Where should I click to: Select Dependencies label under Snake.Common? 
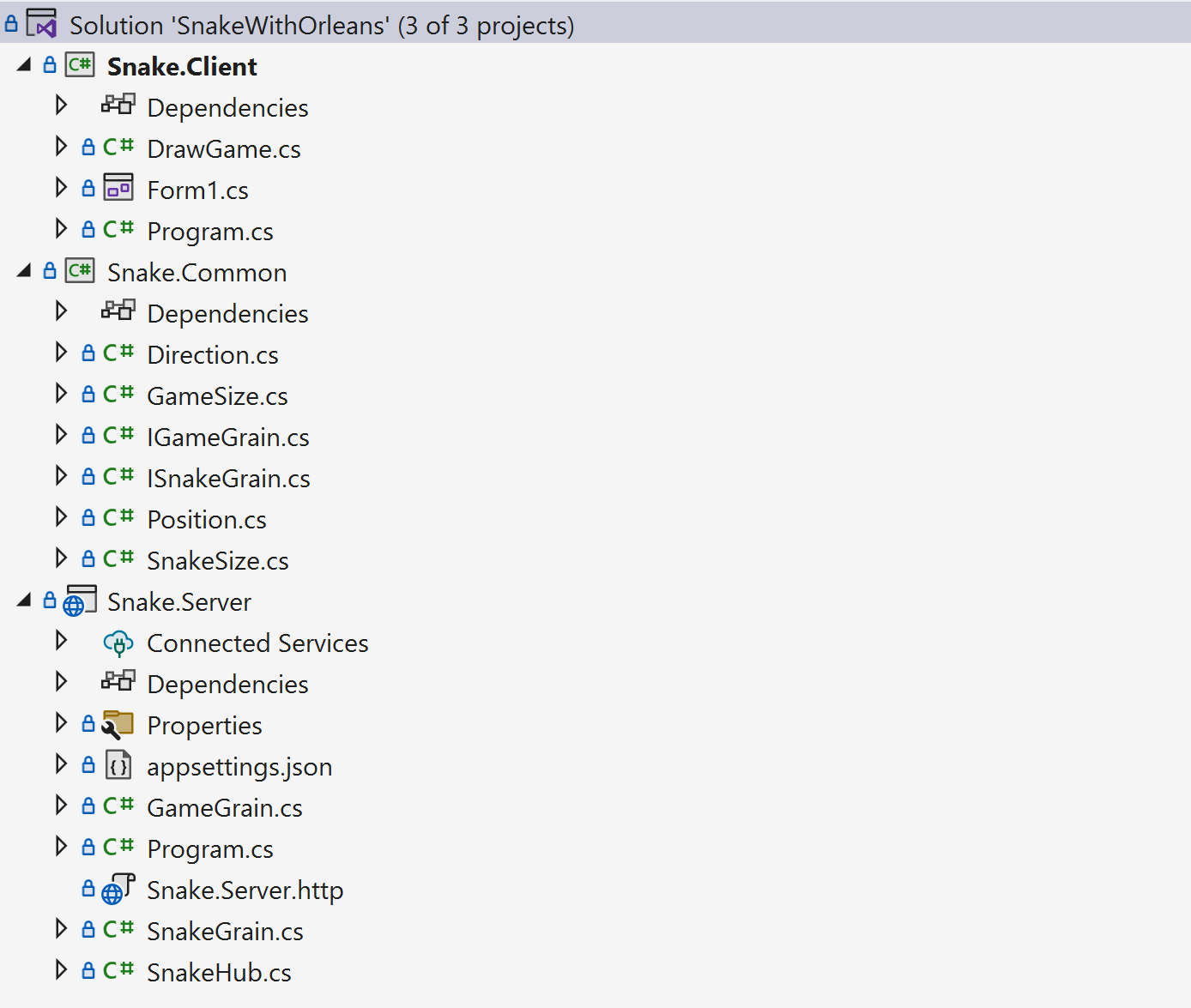(227, 314)
